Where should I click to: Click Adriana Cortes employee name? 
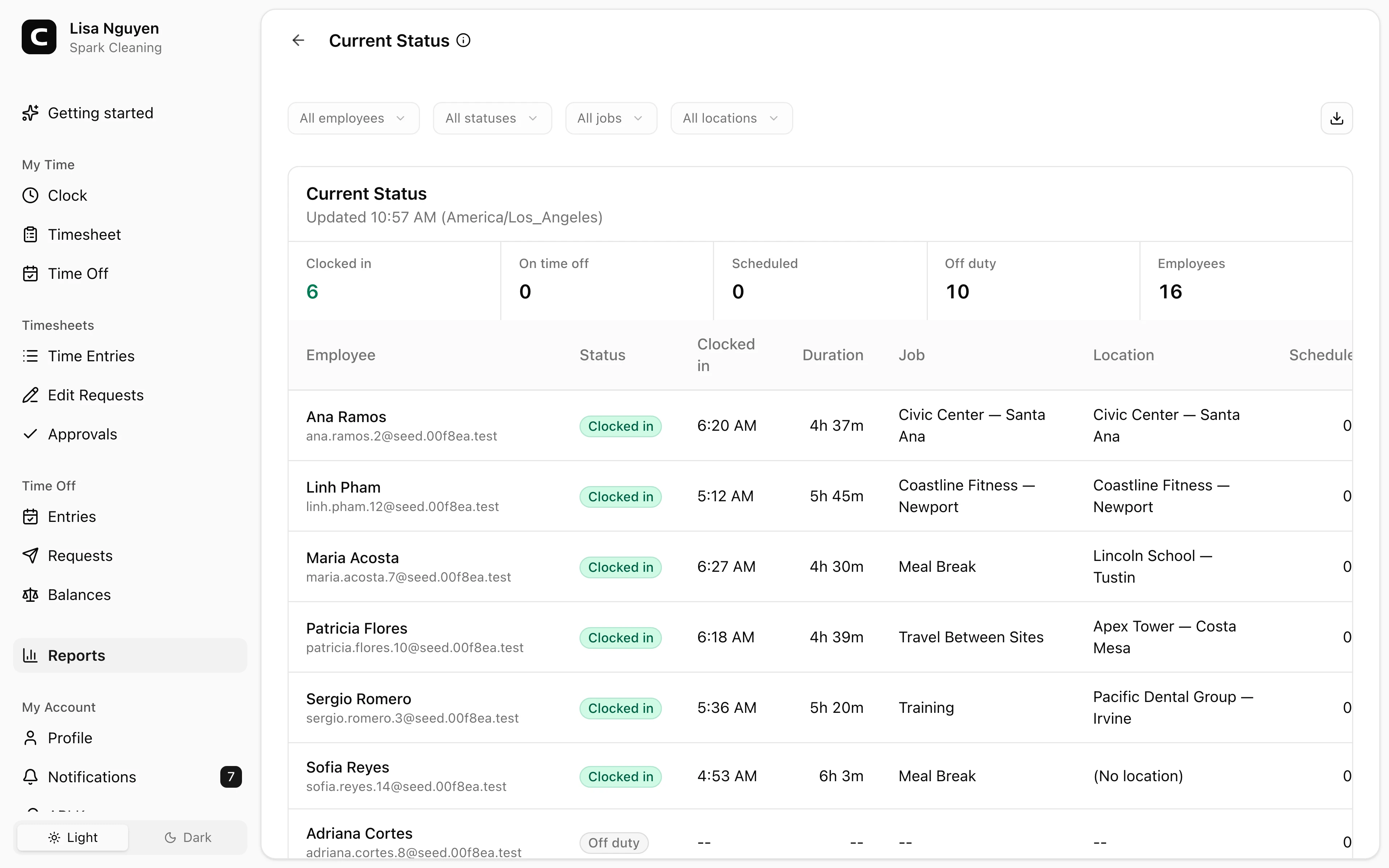(359, 834)
